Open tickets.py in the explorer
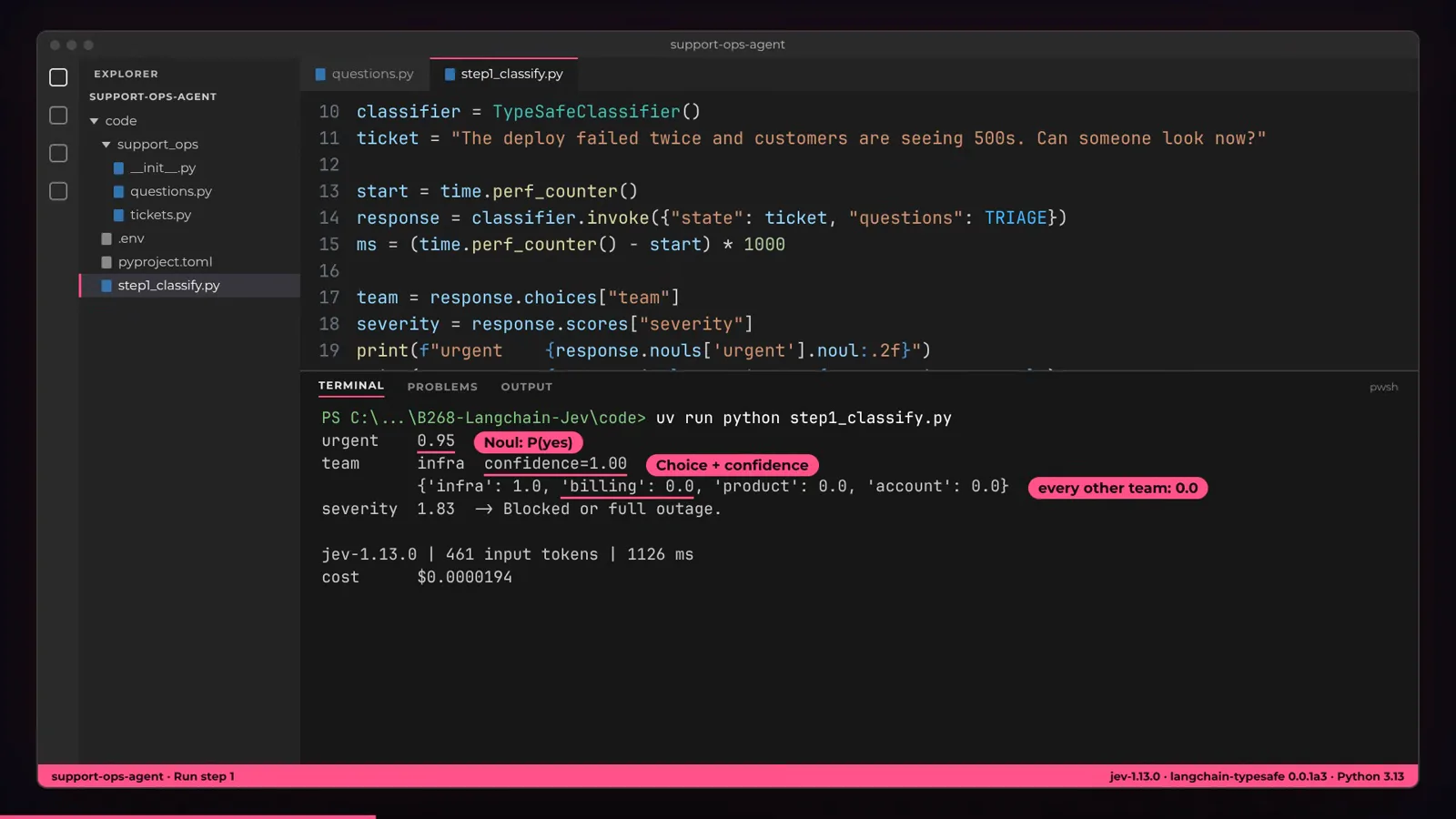Screen dimensions: 1456x819 (160, 215)
